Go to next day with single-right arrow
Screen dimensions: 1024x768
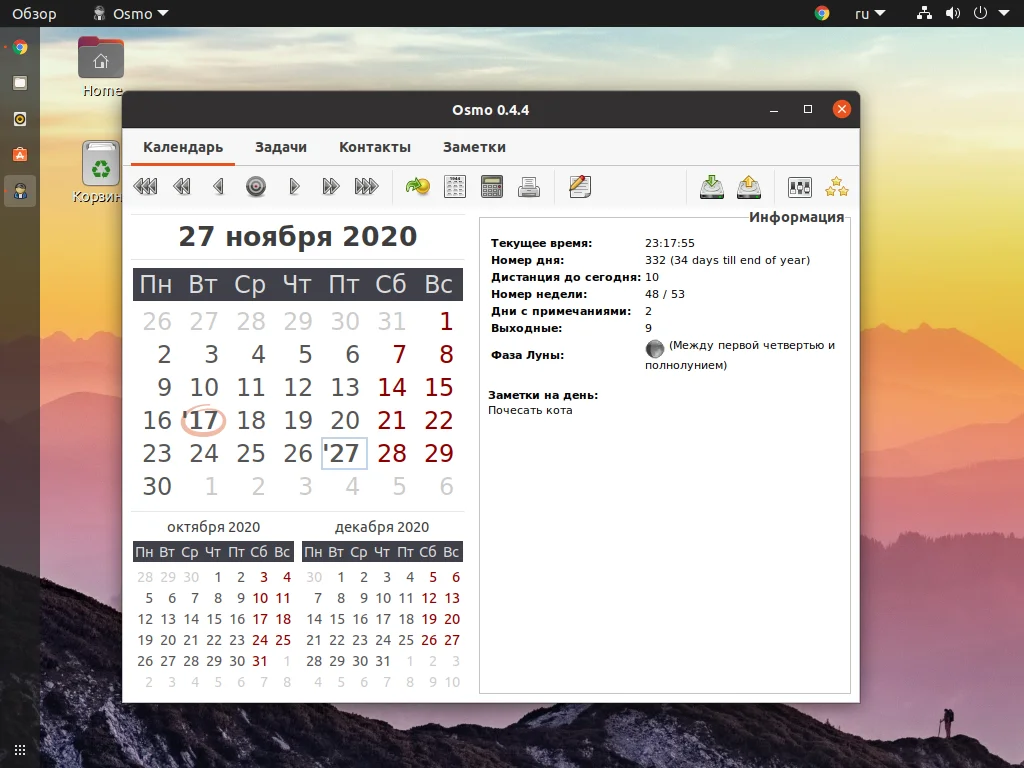pyautogui.click(x=294, y=187)
